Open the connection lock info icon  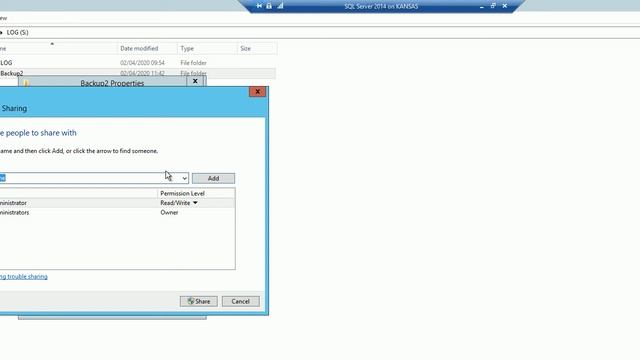(x=269, y=6)
